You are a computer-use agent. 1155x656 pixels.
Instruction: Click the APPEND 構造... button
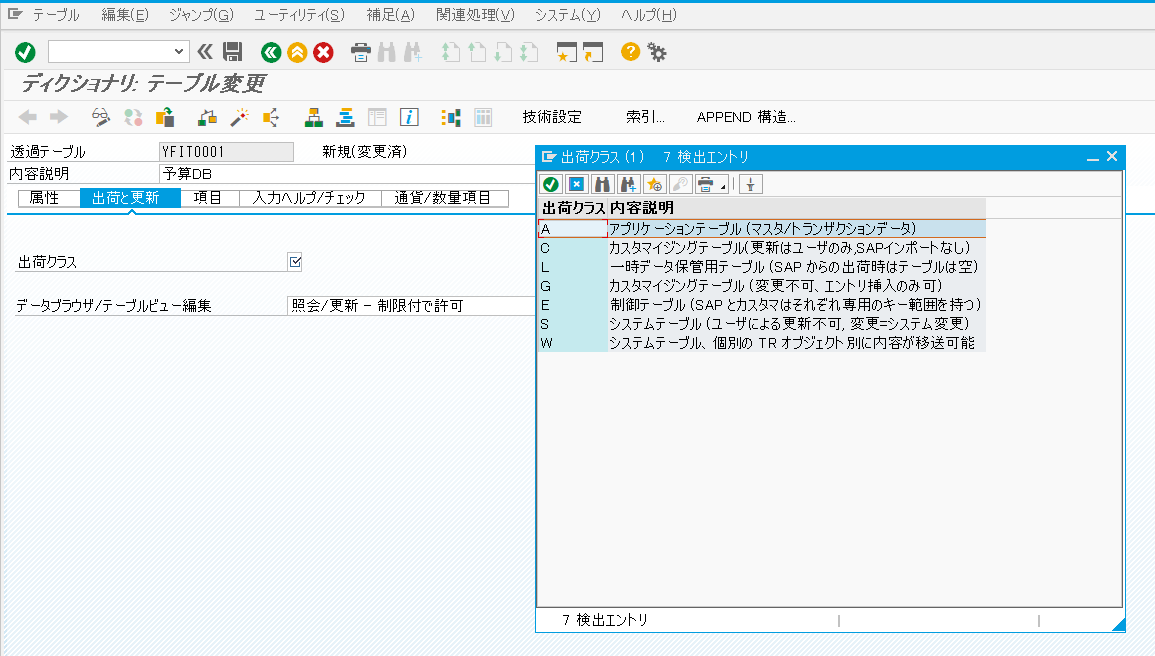pos(746,117)
